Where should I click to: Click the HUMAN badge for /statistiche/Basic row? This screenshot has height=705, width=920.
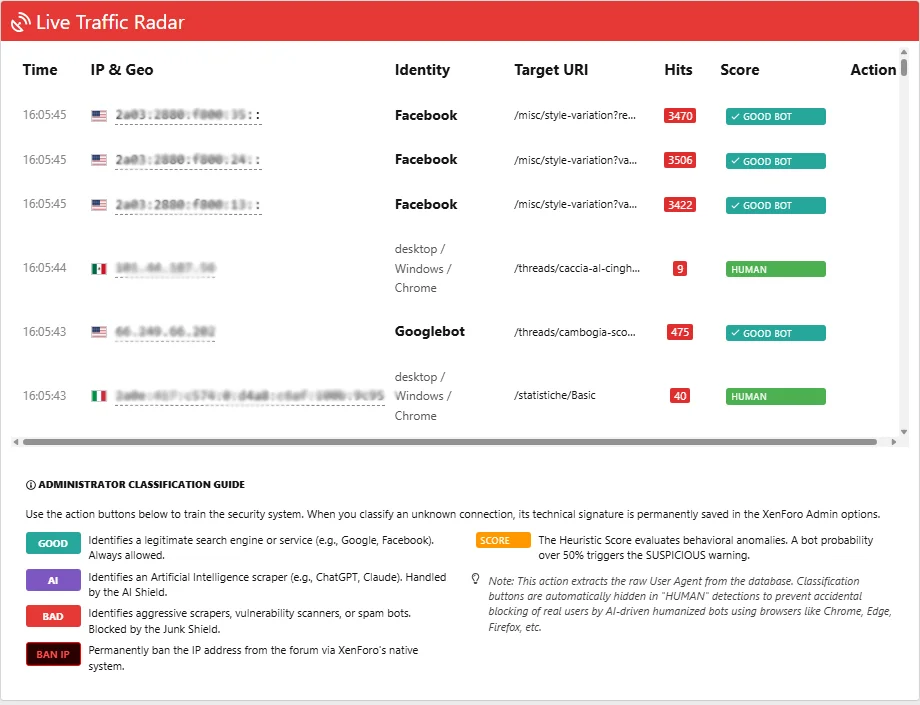[775, 396]
